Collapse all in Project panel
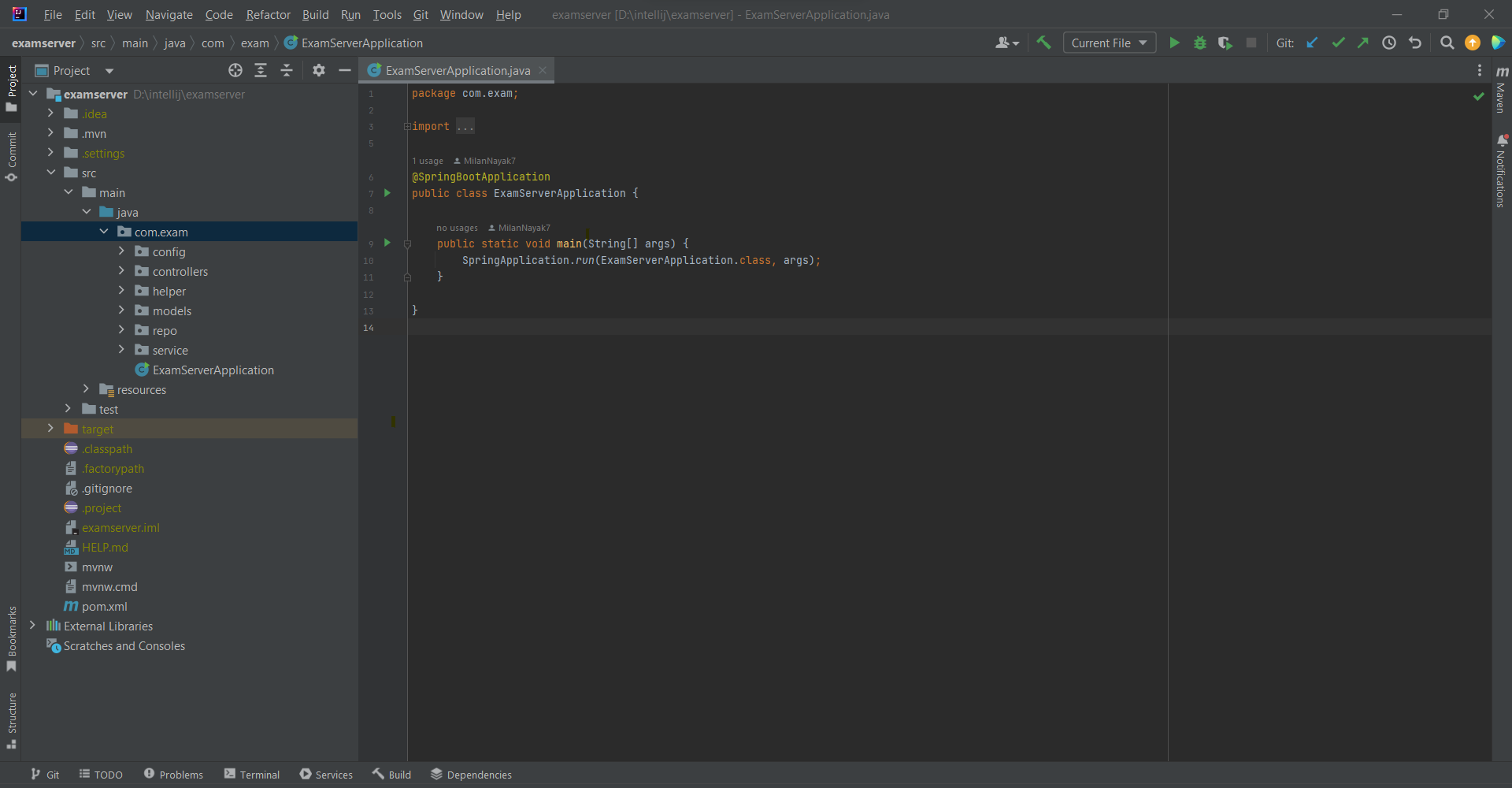This screenshot has height=788, width=1512. pyautogui.click(x=287, y=70)
